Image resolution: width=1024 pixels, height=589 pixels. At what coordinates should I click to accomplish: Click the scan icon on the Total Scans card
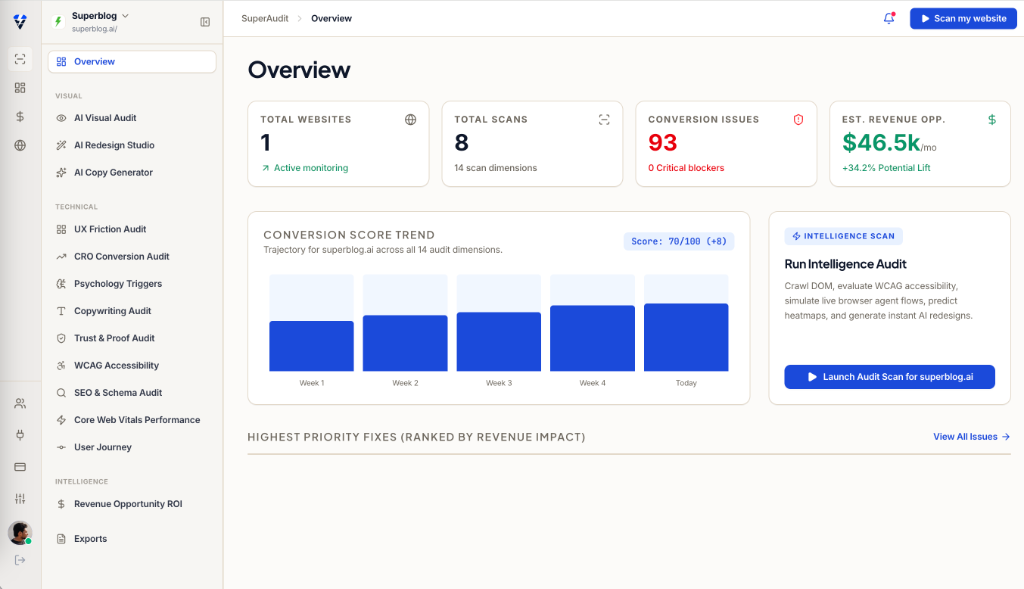pyautogui.click(x=604, y=119)
